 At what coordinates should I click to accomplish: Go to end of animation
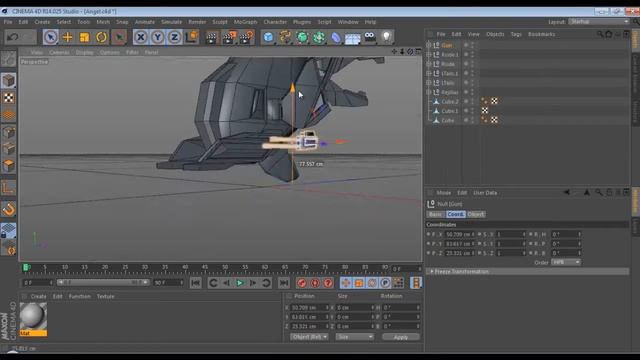pyautogui.click(x=283, y=283)
